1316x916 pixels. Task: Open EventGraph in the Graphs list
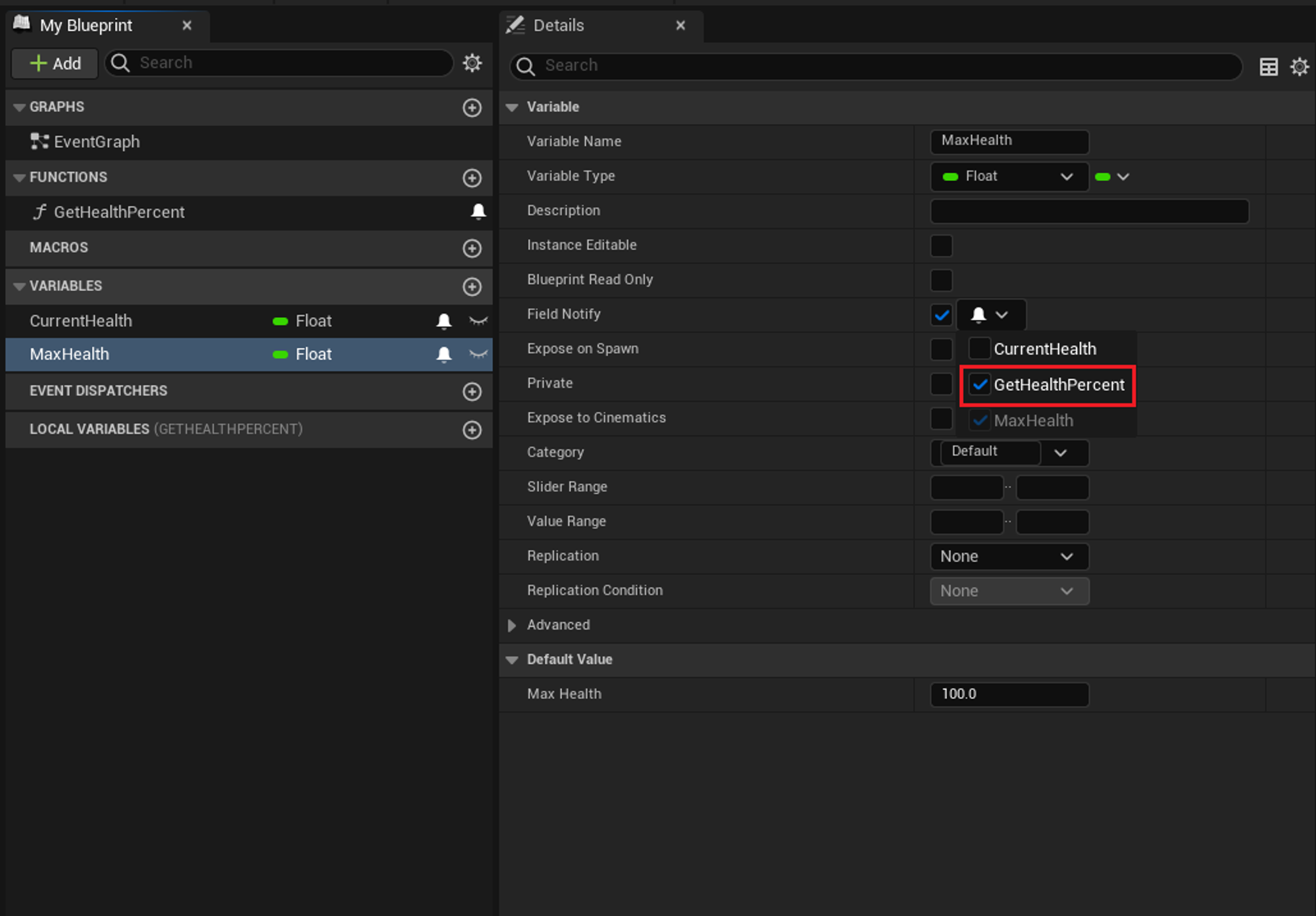point(97,142)
